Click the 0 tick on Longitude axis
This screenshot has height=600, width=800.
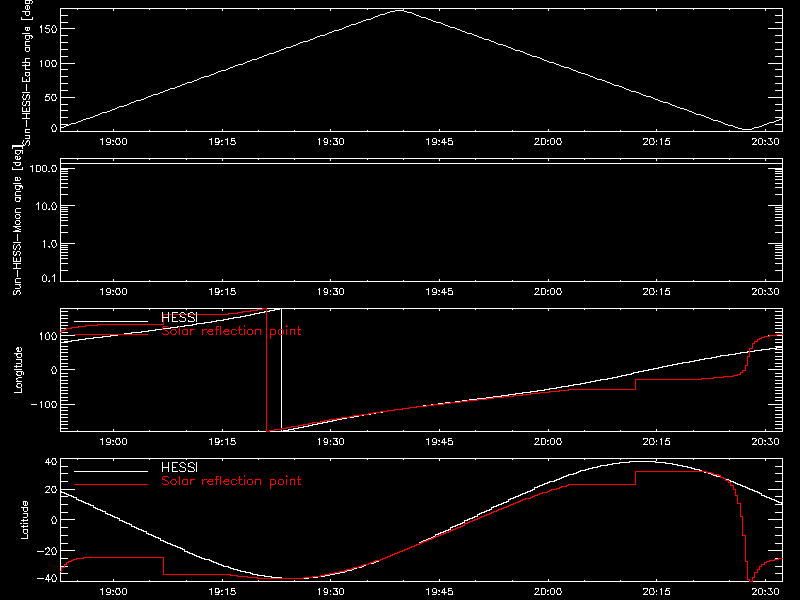click(54, 370)
